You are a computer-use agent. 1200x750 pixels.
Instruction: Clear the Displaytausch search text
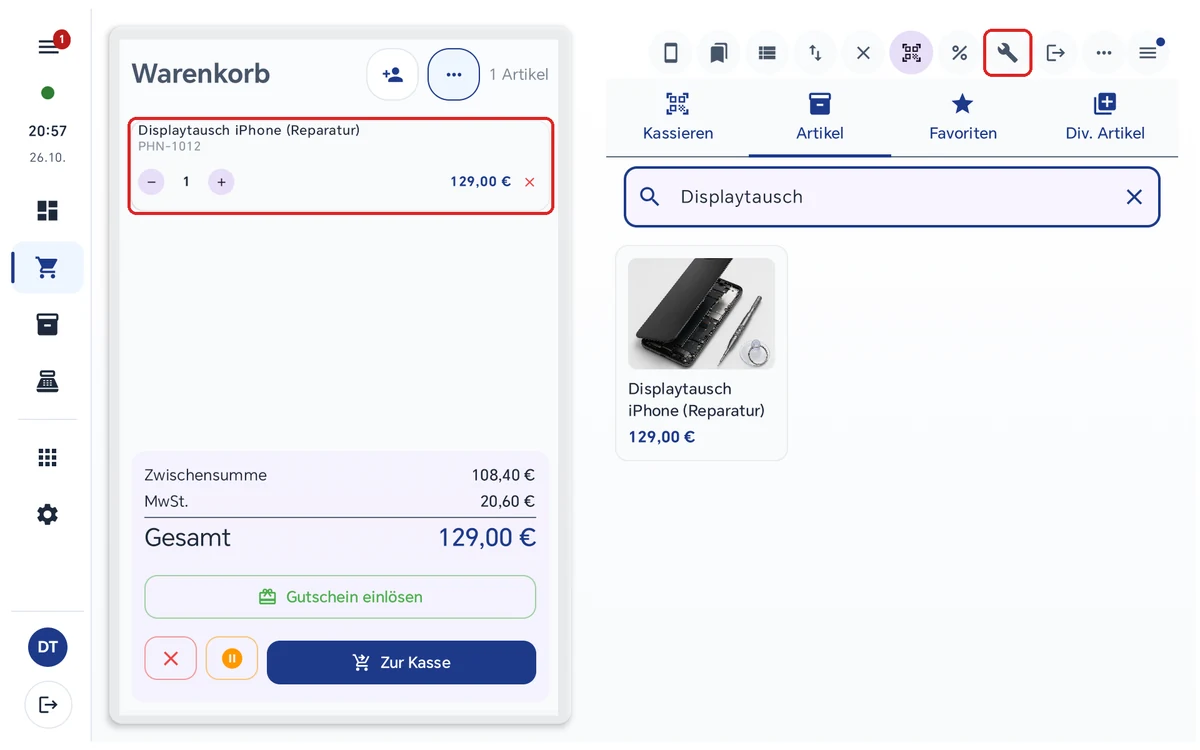click(1134, 197)
